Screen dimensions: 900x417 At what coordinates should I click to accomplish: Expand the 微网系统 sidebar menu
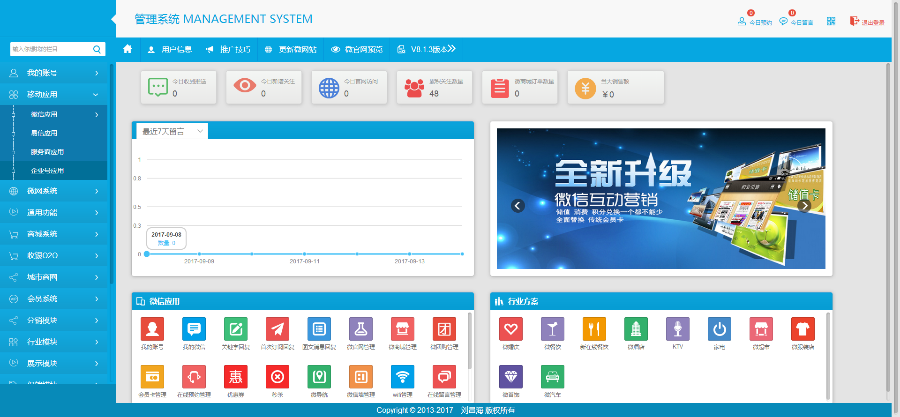(54, 191)
